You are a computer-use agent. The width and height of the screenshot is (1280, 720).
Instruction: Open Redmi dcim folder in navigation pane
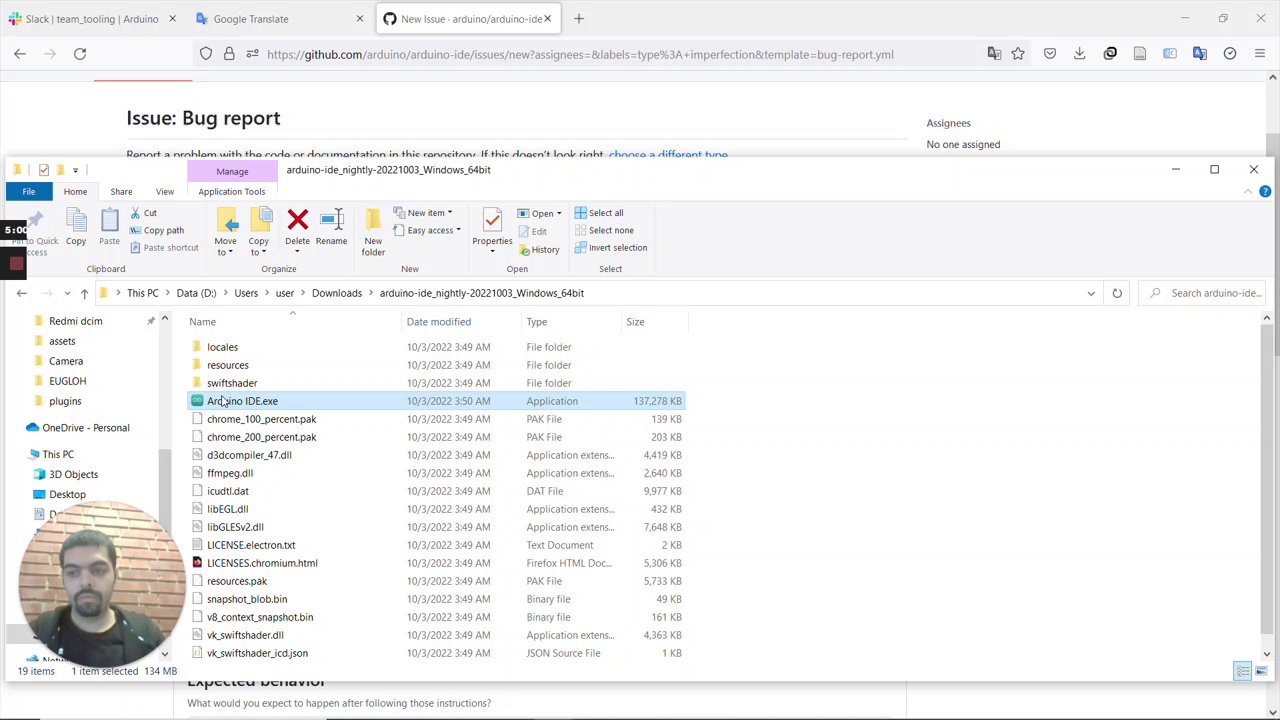(x=76, y=321)
